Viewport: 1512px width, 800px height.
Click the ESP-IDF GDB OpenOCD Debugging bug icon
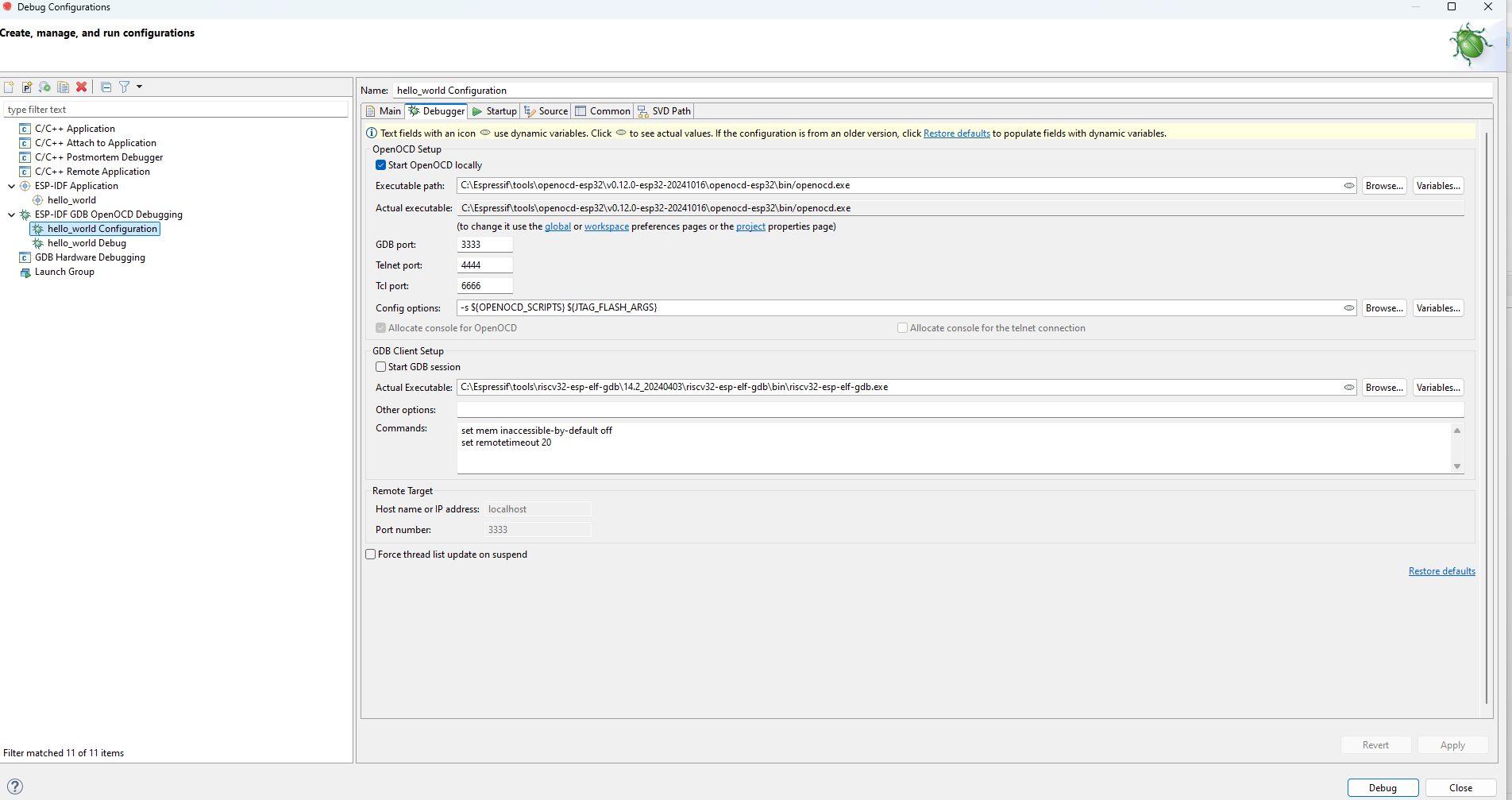click(25, 214)
